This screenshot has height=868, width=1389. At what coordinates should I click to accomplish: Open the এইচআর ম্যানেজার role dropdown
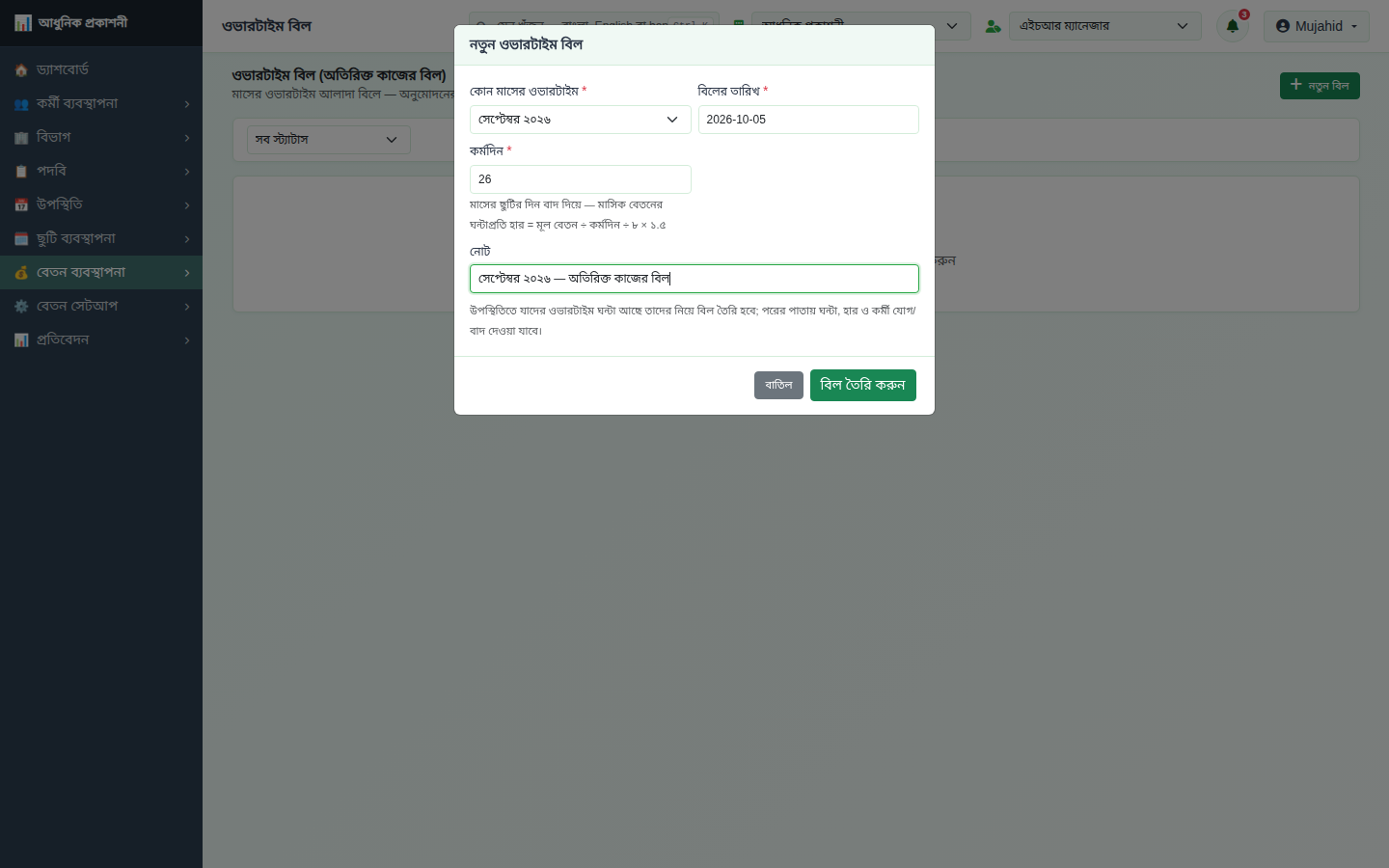tap(1105, 26)
